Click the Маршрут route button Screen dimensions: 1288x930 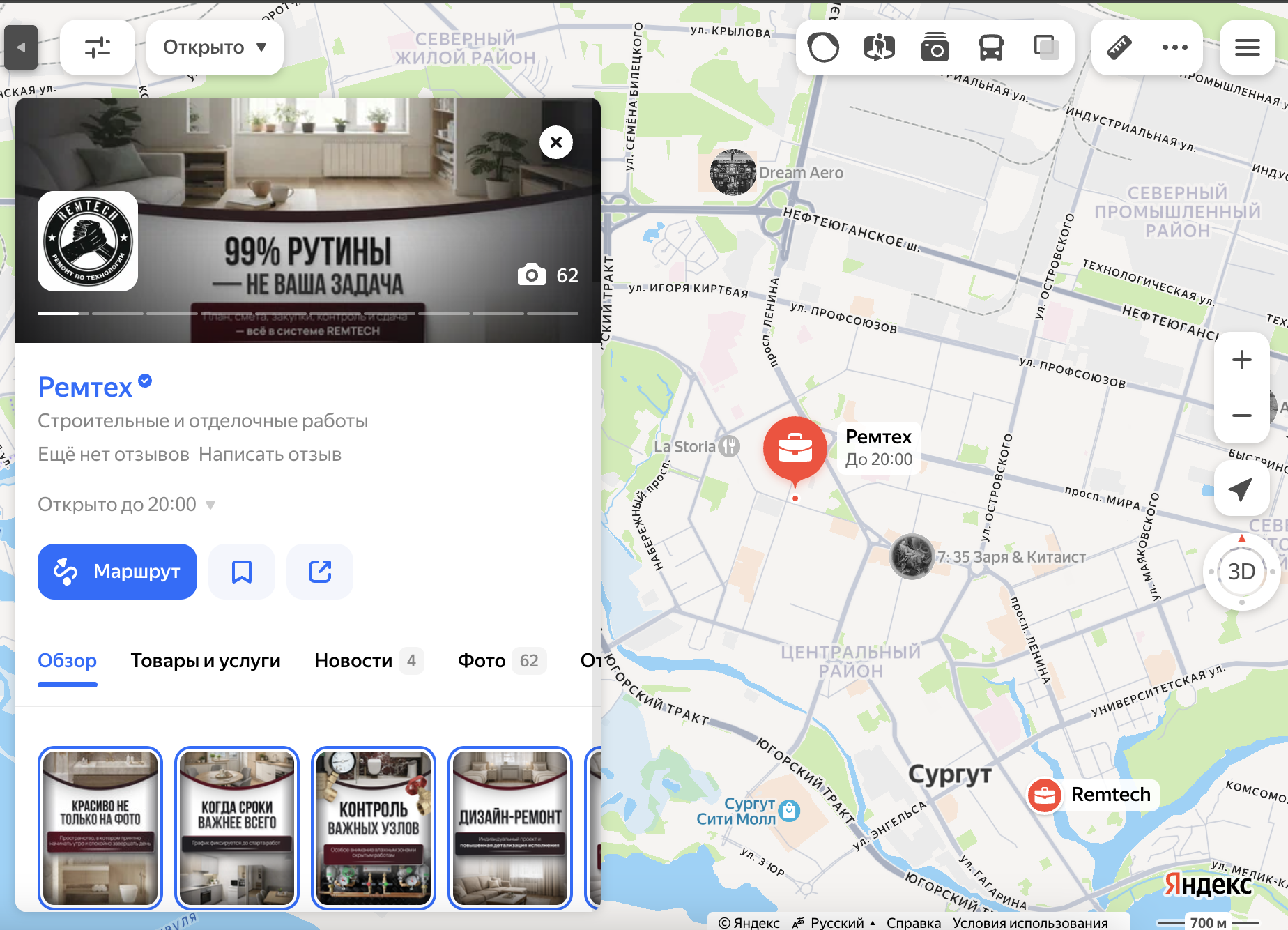click(117, 572)
